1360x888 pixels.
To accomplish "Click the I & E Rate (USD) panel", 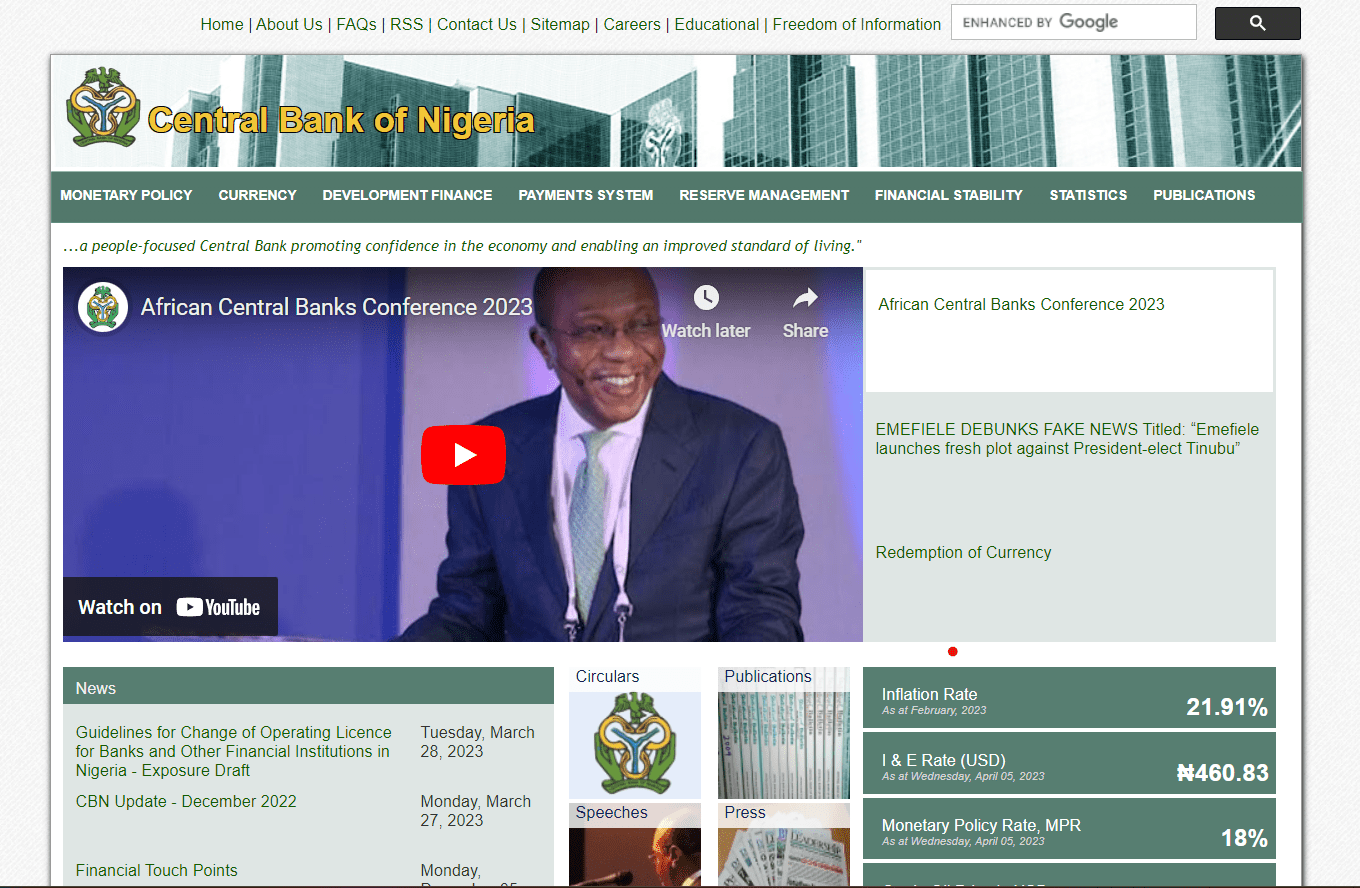I will pos(1069,763).
